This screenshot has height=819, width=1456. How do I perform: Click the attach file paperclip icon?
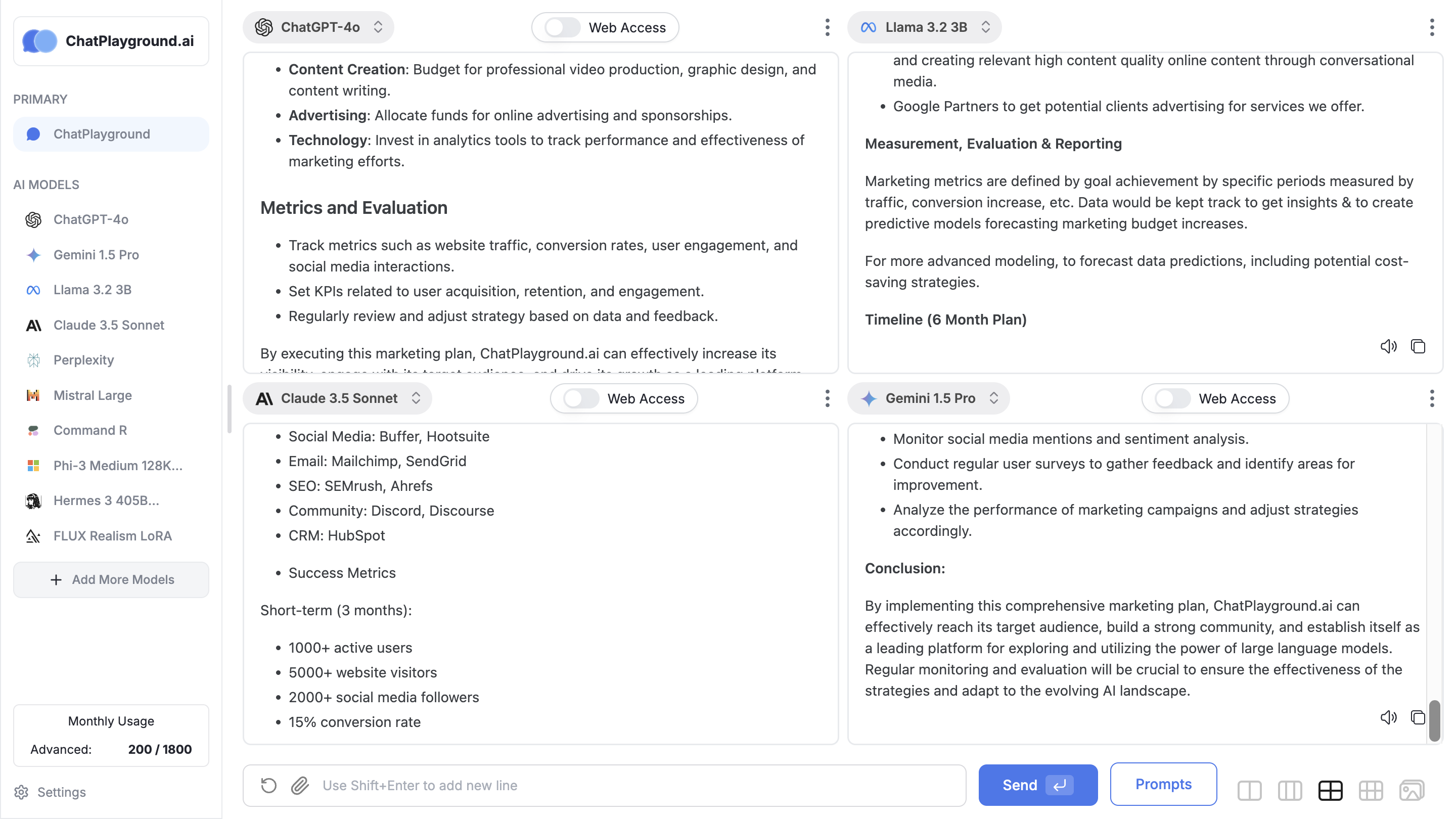(300, 785)
